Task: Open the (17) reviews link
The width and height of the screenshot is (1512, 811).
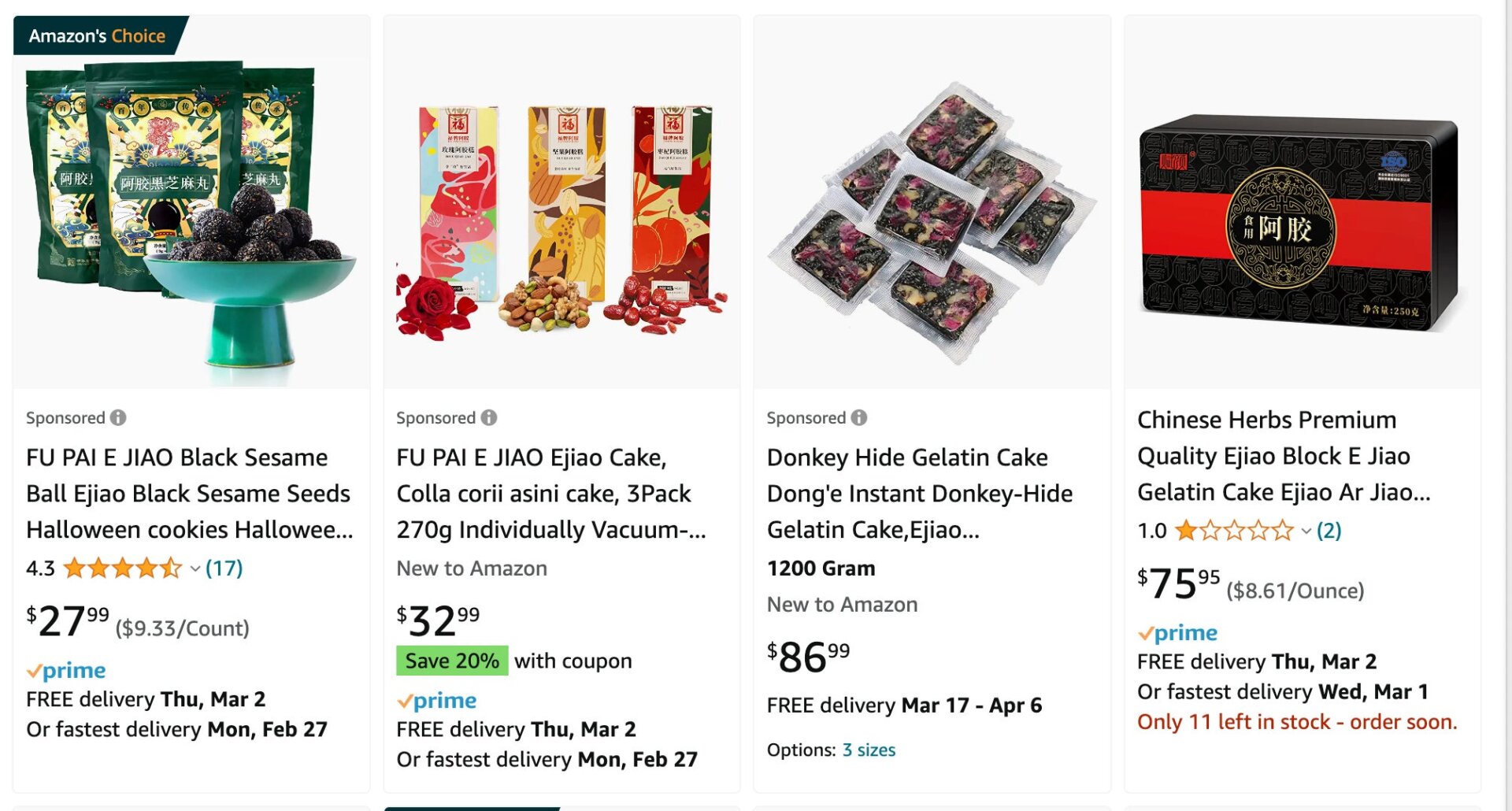Action: pos(224,568)
